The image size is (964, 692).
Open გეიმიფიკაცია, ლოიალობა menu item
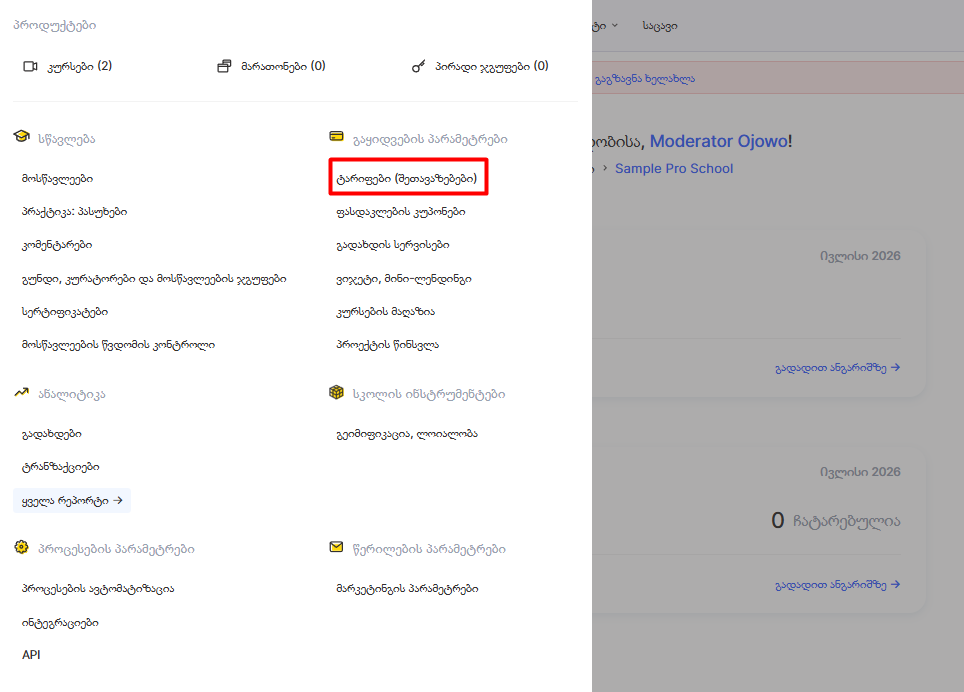pos(407,434)
